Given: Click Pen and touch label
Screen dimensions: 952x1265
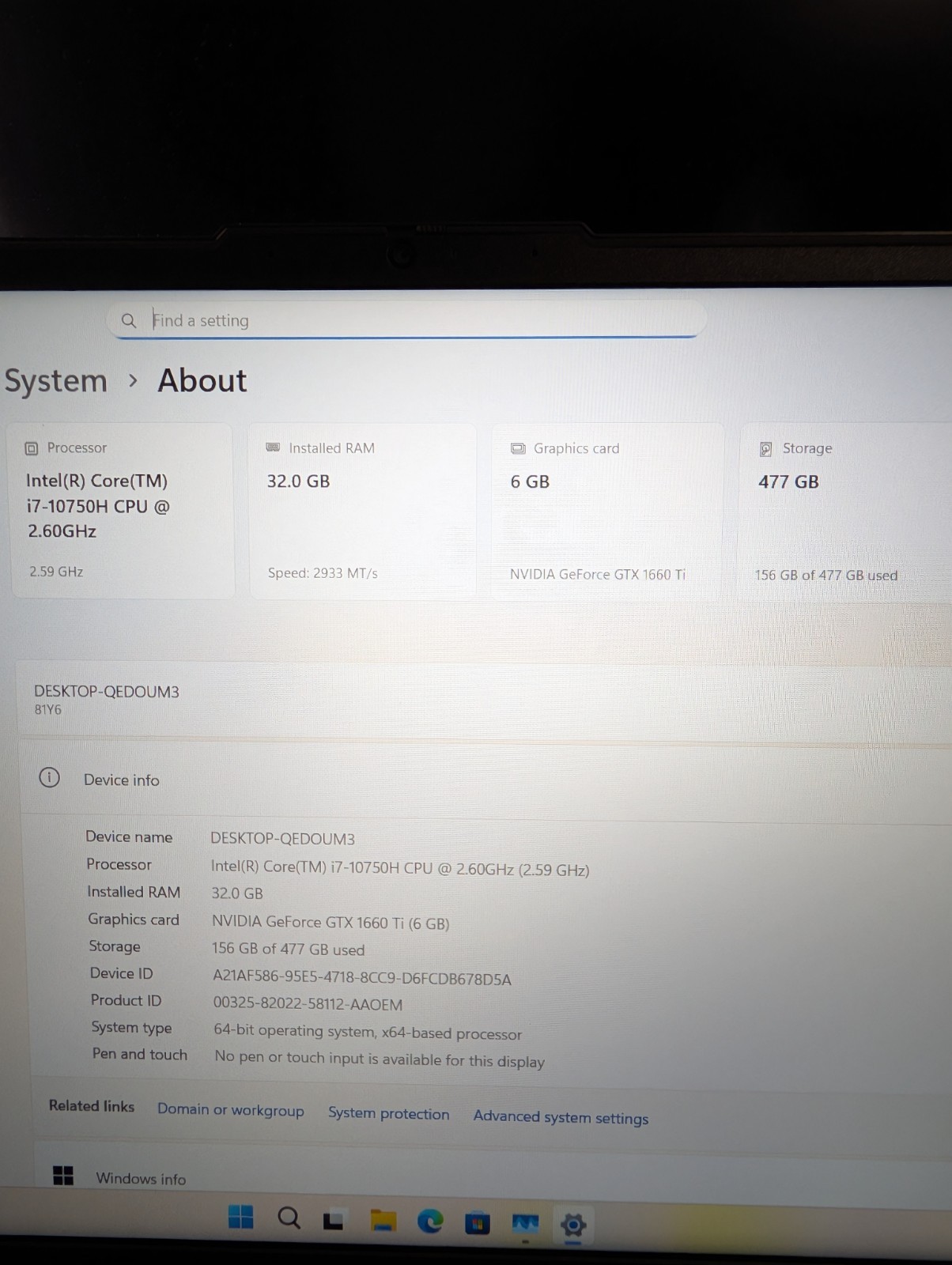Looking at the screenshot, I should click(140, 1054).
